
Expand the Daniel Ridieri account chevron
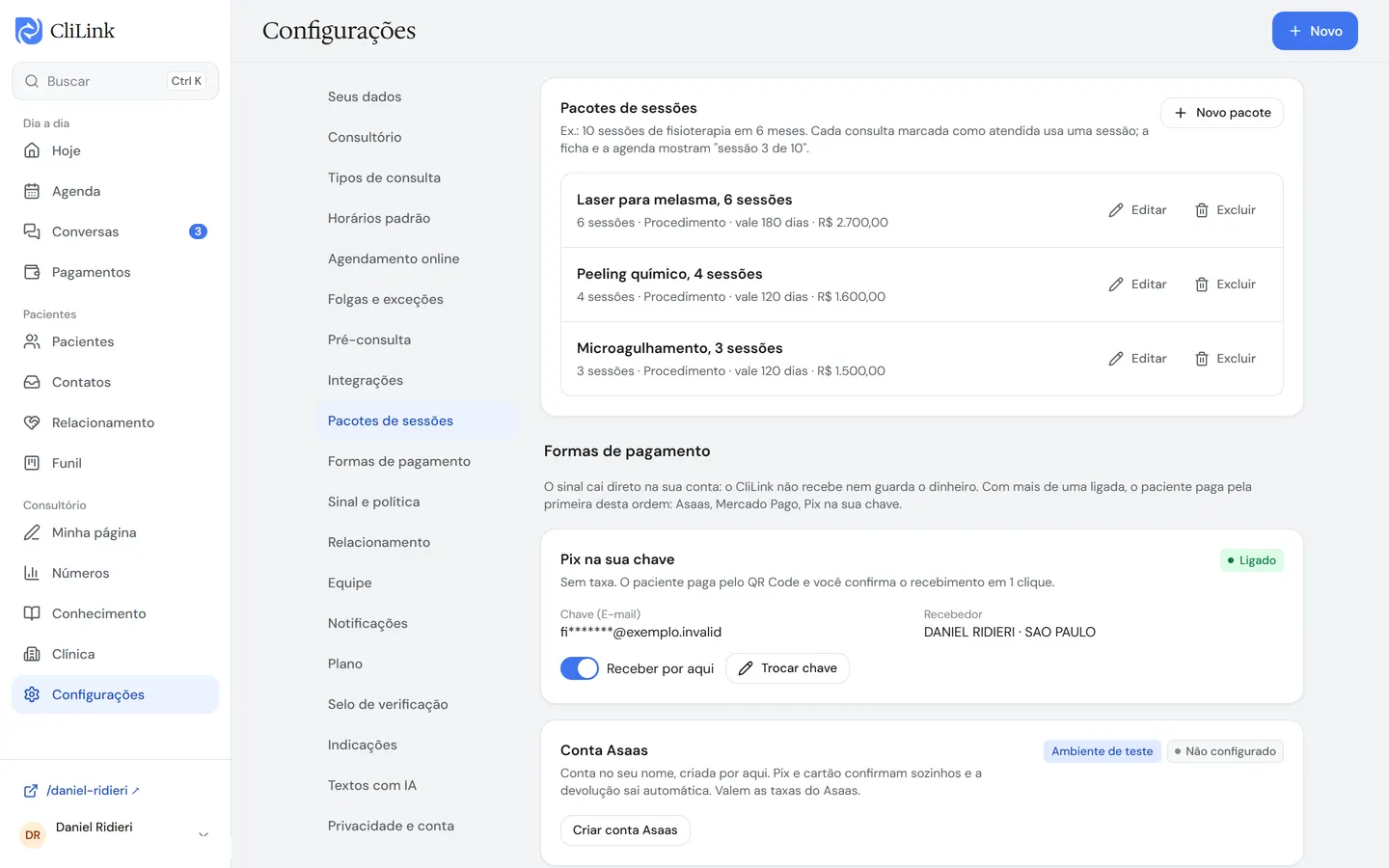click(204, 835)
